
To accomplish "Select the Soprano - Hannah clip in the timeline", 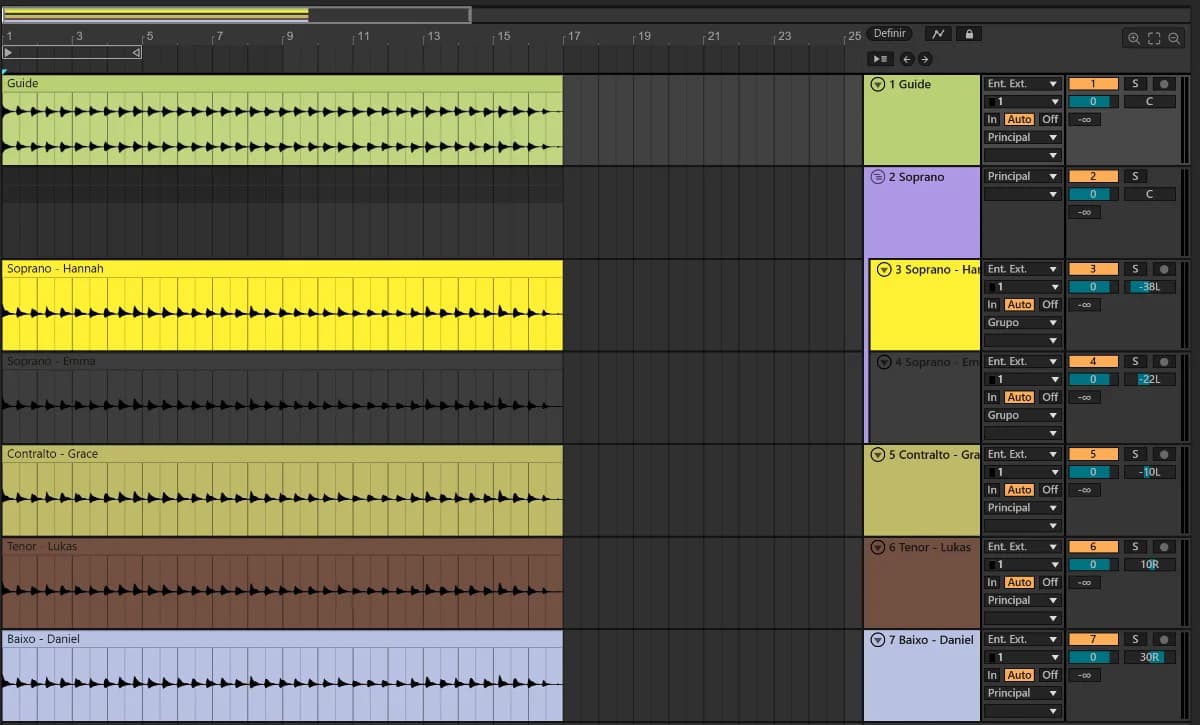I will [282, 305].
